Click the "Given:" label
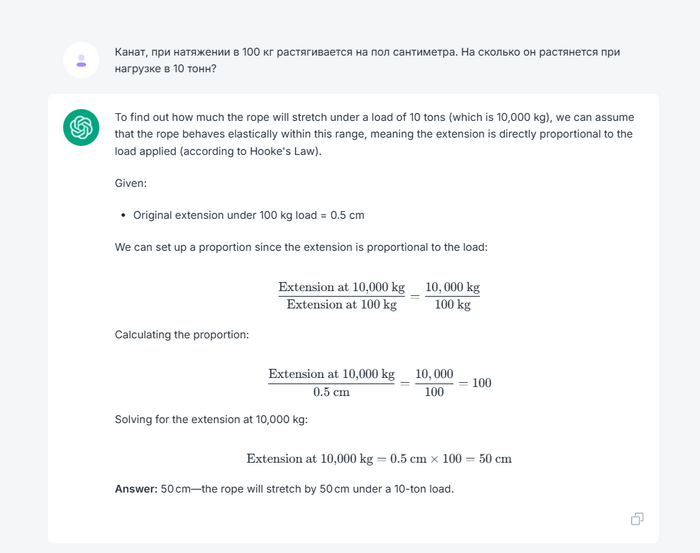Screen dimensions: 700x553 [x=130, y=185]
